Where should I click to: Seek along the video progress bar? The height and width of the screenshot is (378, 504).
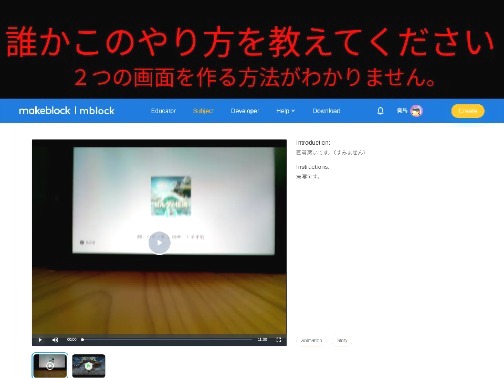[x=167, y=340]
